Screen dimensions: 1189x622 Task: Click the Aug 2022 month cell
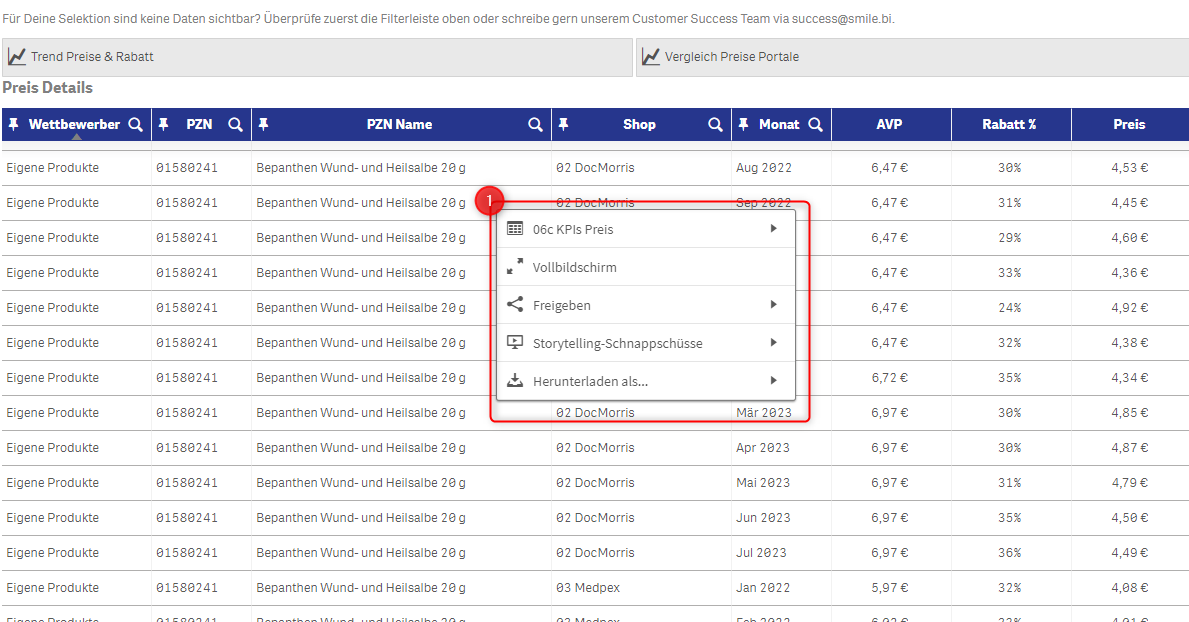(762, 168)
